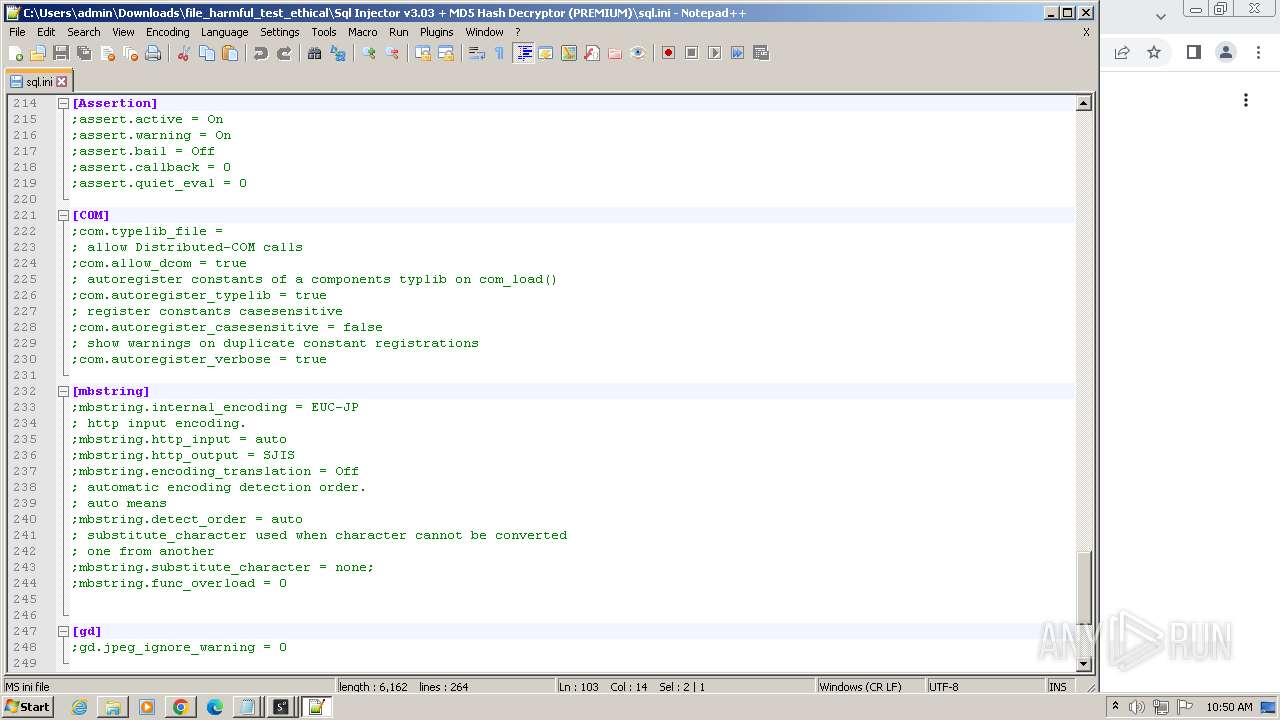Select the sql.ini document tab
This screenshot has width=1280, height=720.
tap(39, 81)
